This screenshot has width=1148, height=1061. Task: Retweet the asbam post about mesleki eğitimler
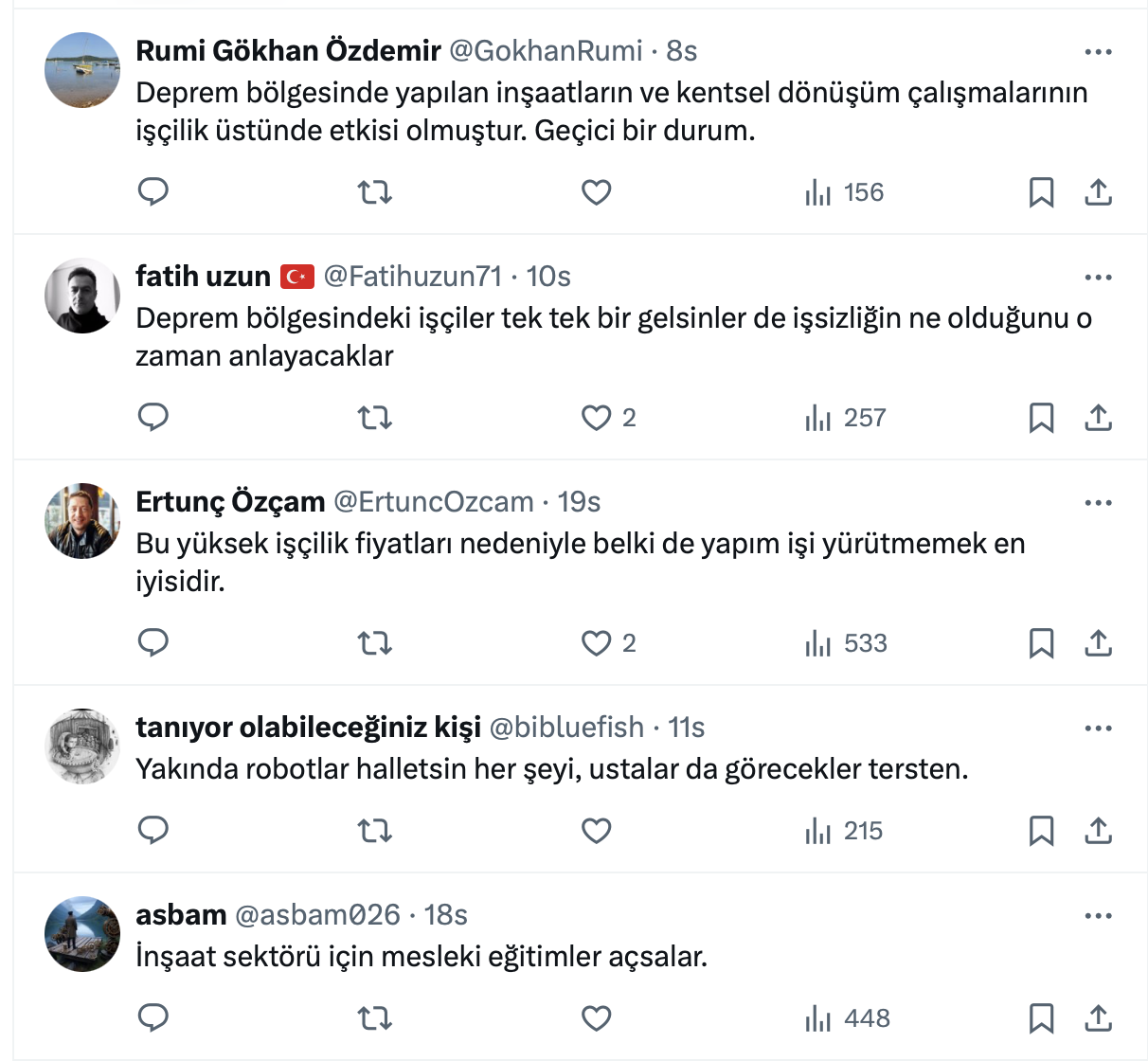coord(375,1018)
